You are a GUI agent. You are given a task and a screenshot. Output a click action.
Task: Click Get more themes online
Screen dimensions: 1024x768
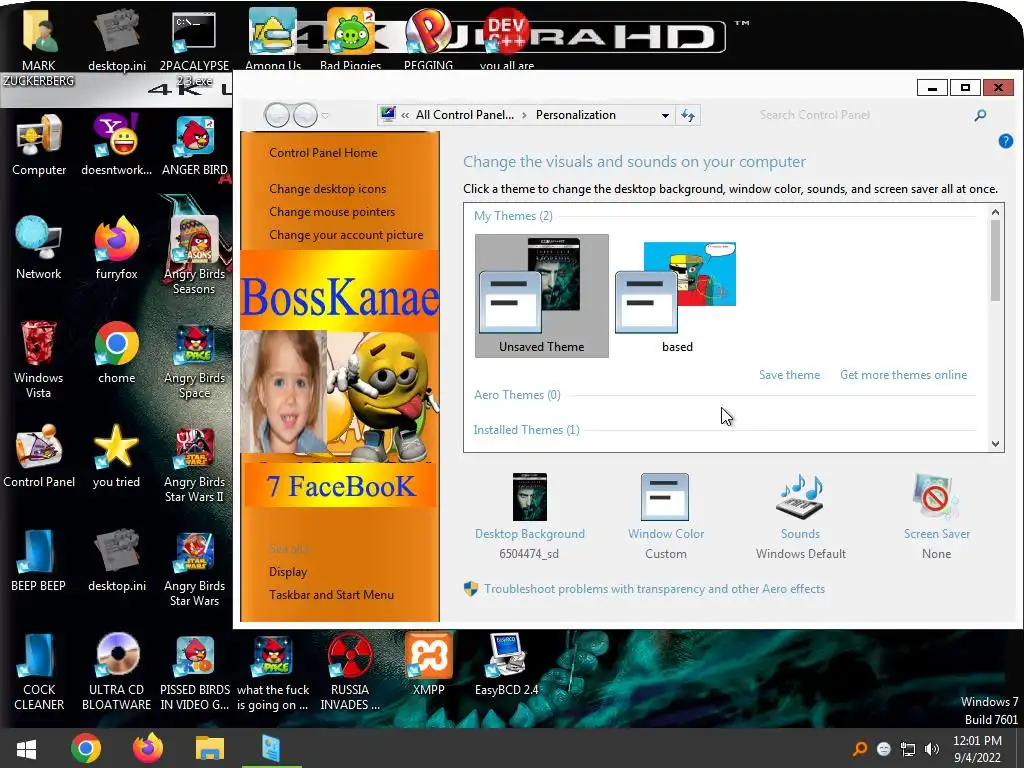903,375
